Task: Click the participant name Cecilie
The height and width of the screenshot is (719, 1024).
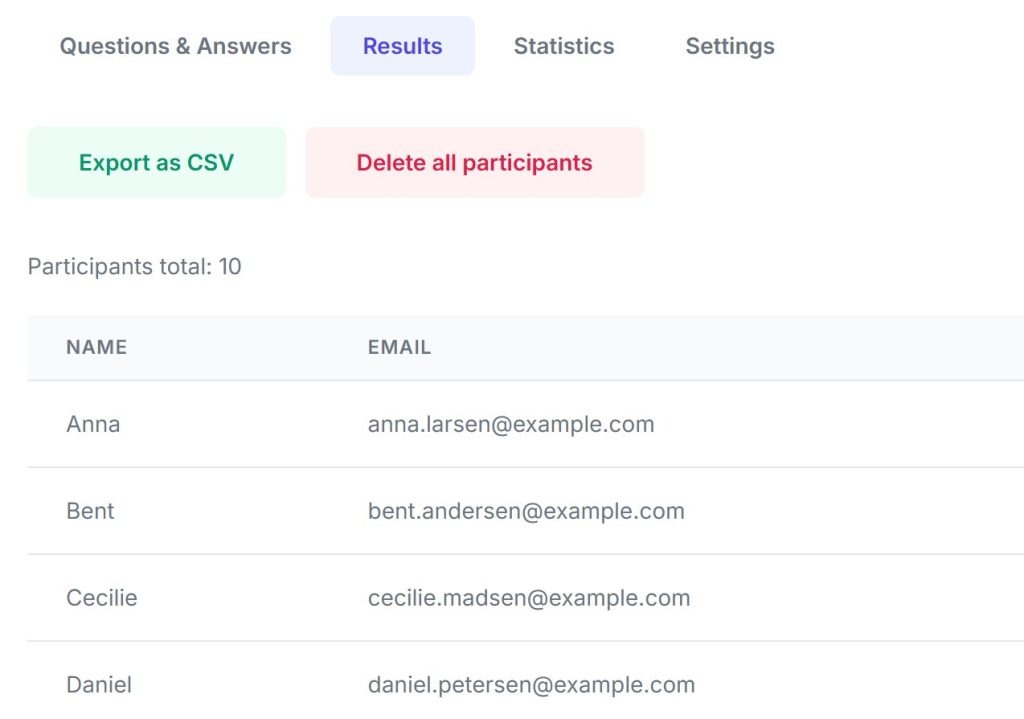Action: pyautogui.click(x=102, y=598)
